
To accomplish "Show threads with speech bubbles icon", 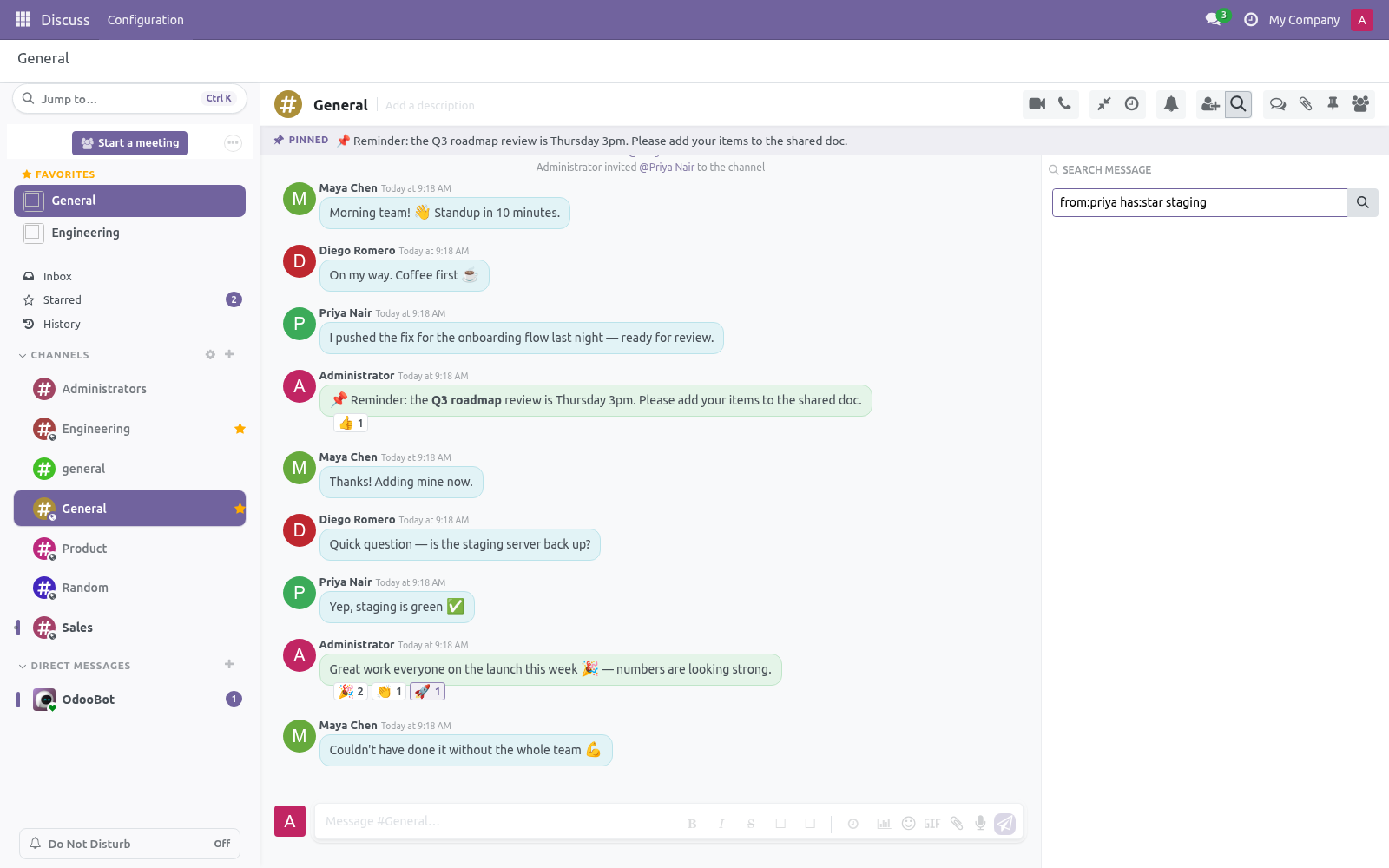I will 1278,104.
